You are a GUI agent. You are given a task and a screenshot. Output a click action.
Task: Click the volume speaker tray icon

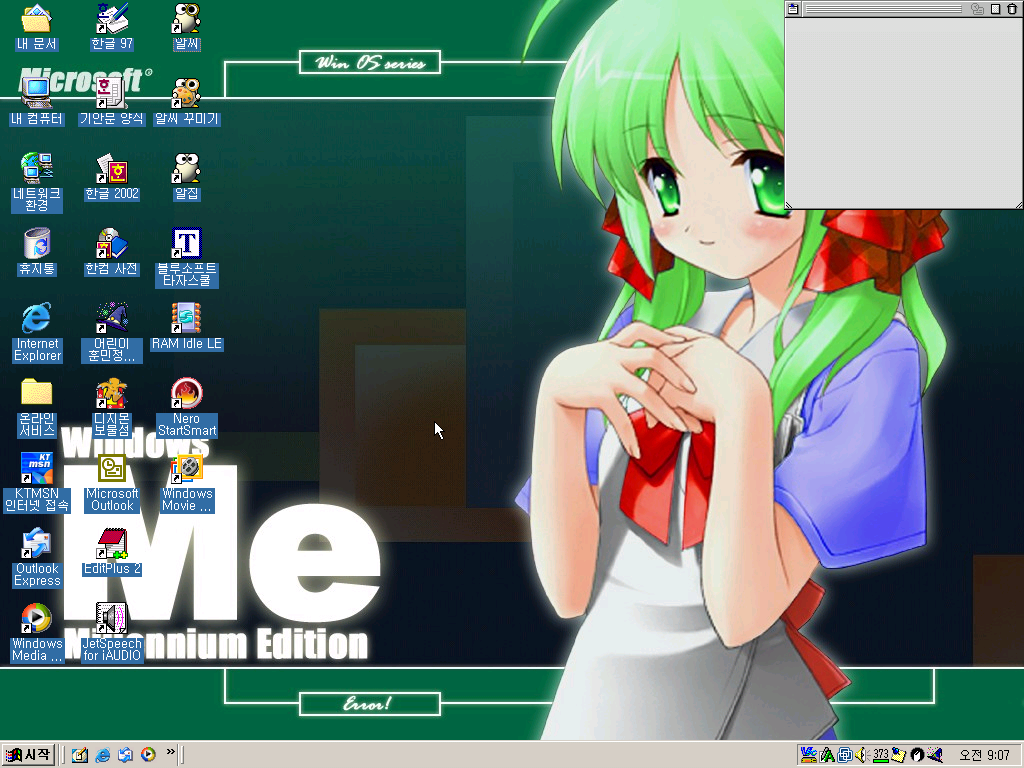point(860,755)
